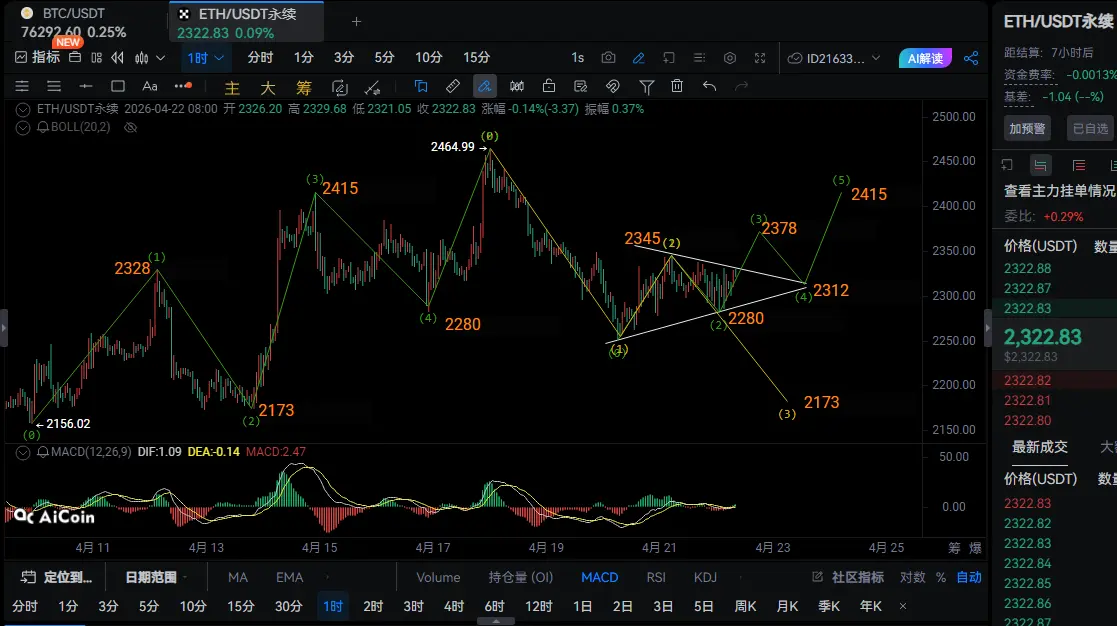
Task: Select the red sell-orders-only view icon
Action: coord(1079,165)
